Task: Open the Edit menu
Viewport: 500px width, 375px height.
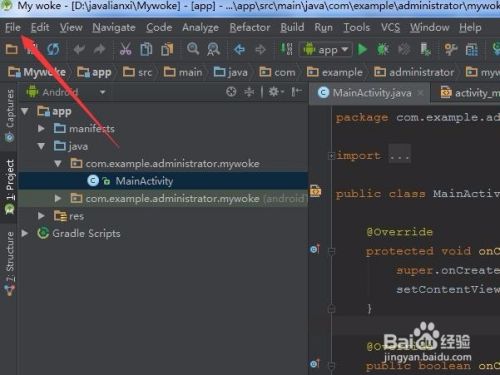Action: tap(40, 27)
